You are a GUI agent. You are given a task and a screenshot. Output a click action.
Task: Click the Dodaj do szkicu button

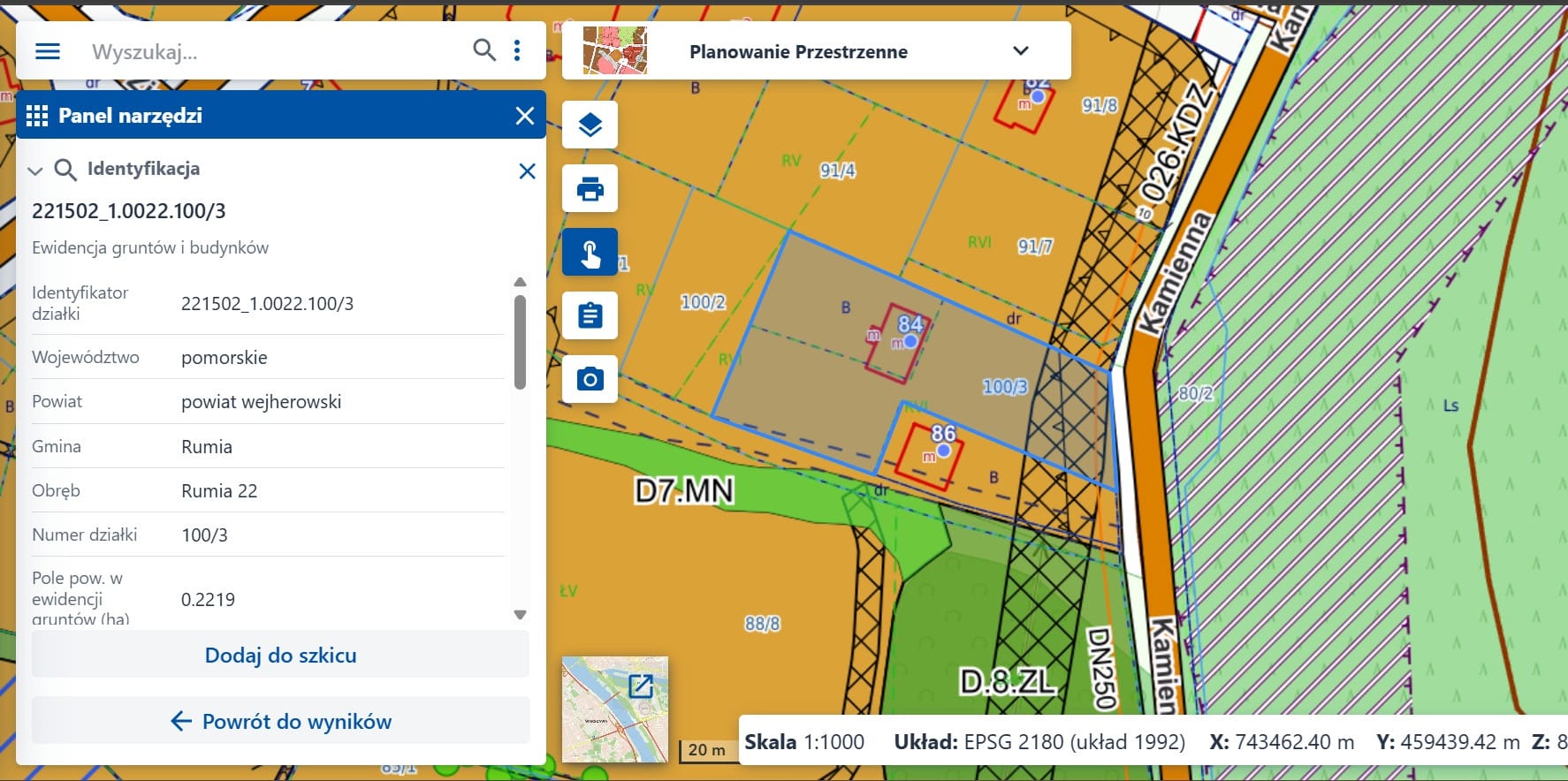coord(280,656)
